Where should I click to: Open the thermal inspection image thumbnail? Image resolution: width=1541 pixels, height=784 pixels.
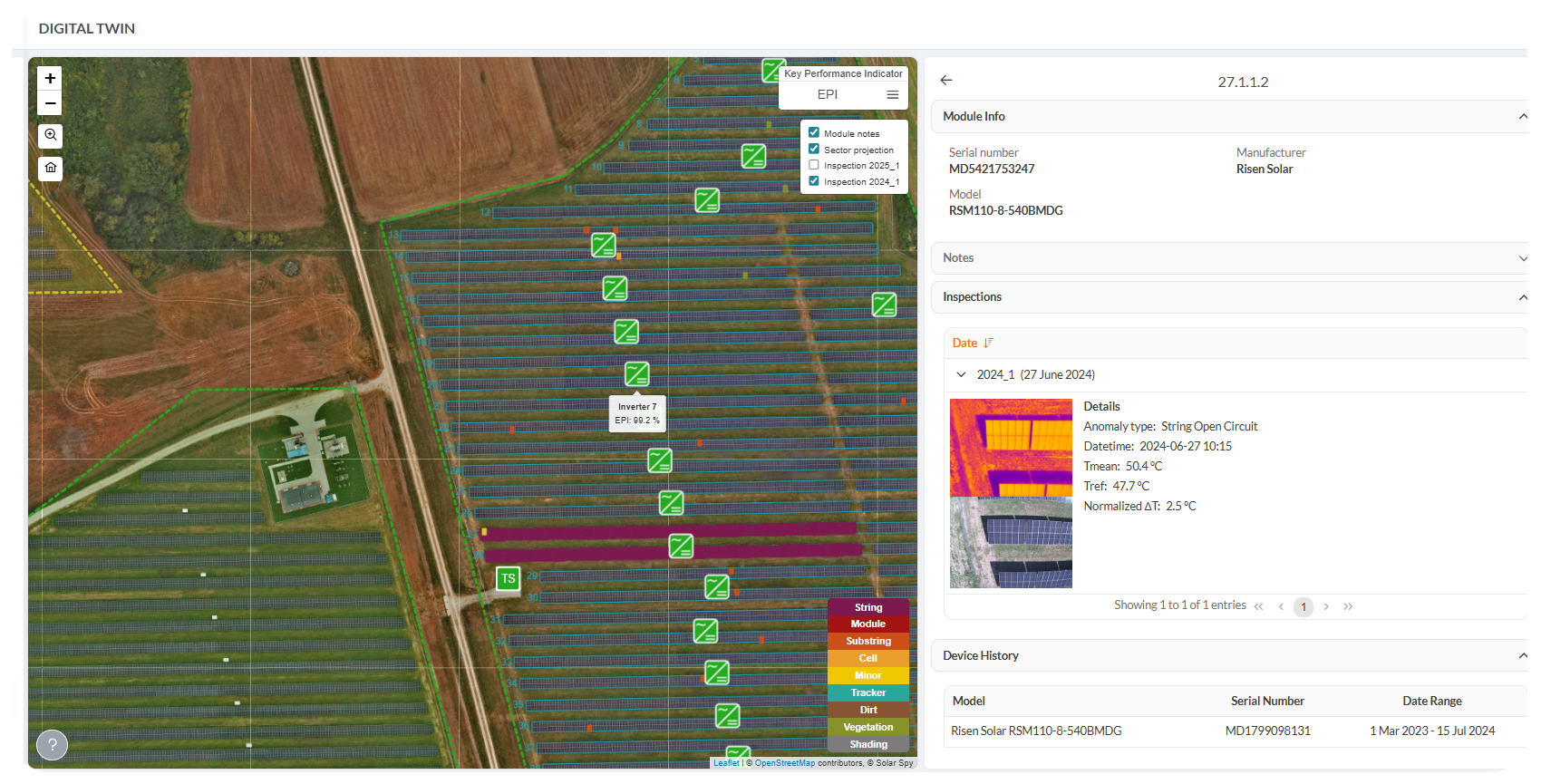pos(1011,448)
